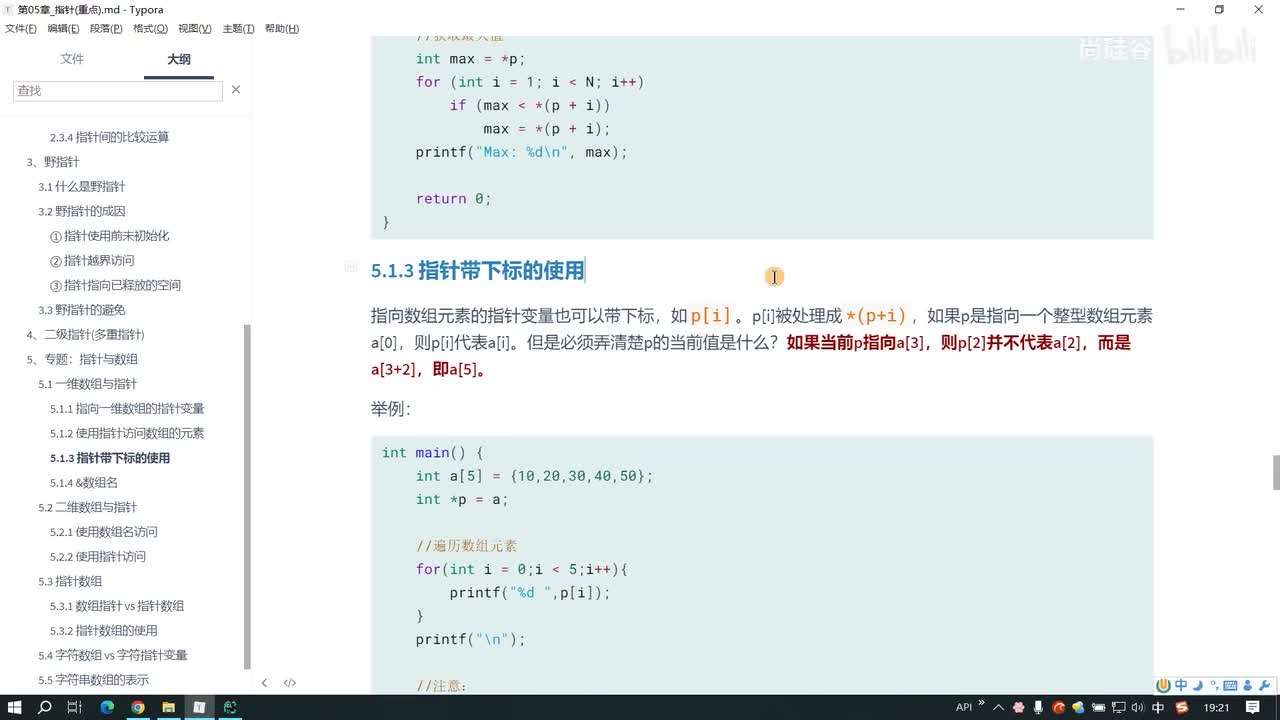Viewport: 1280px width, 720px height.
Task: Open the 编辑(E) menu
Action: click(x=64, y=29)
